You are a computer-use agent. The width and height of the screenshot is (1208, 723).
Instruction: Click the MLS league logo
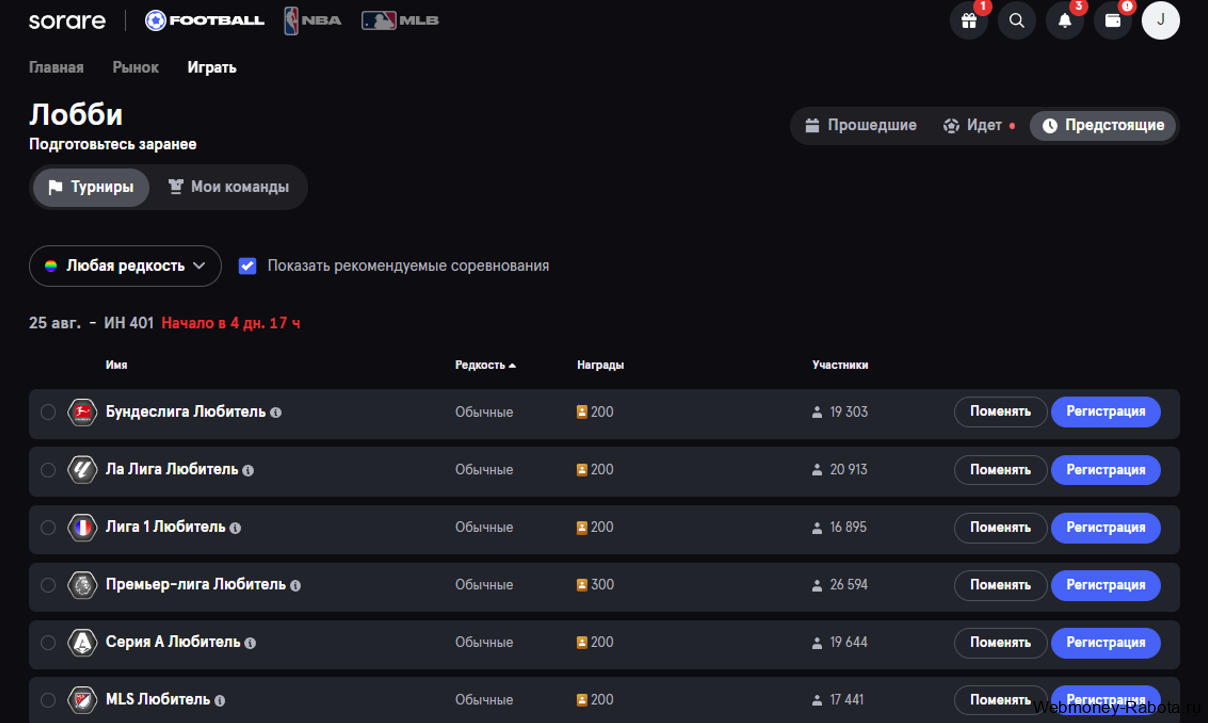(82, 700)
